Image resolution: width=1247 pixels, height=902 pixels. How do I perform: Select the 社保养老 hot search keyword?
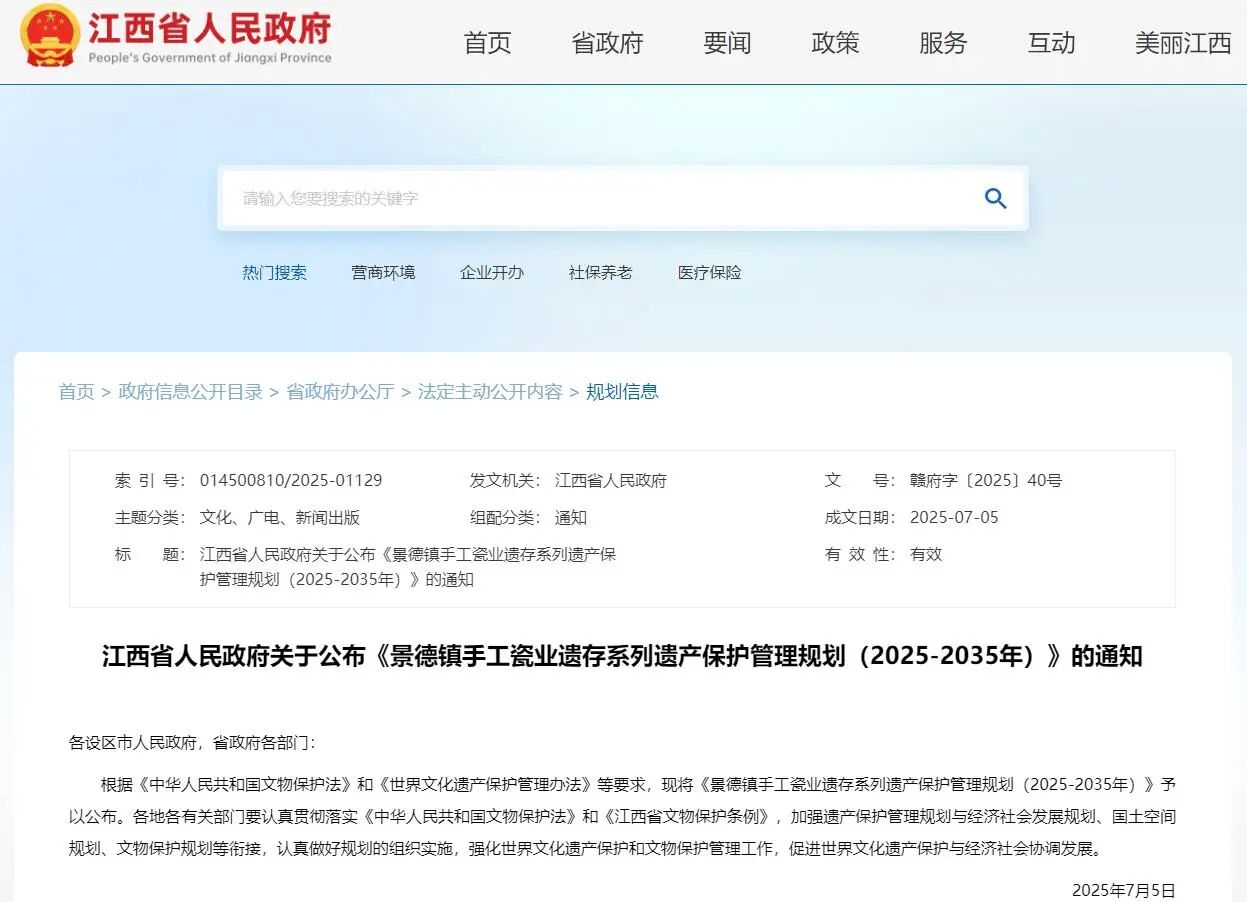600,272
